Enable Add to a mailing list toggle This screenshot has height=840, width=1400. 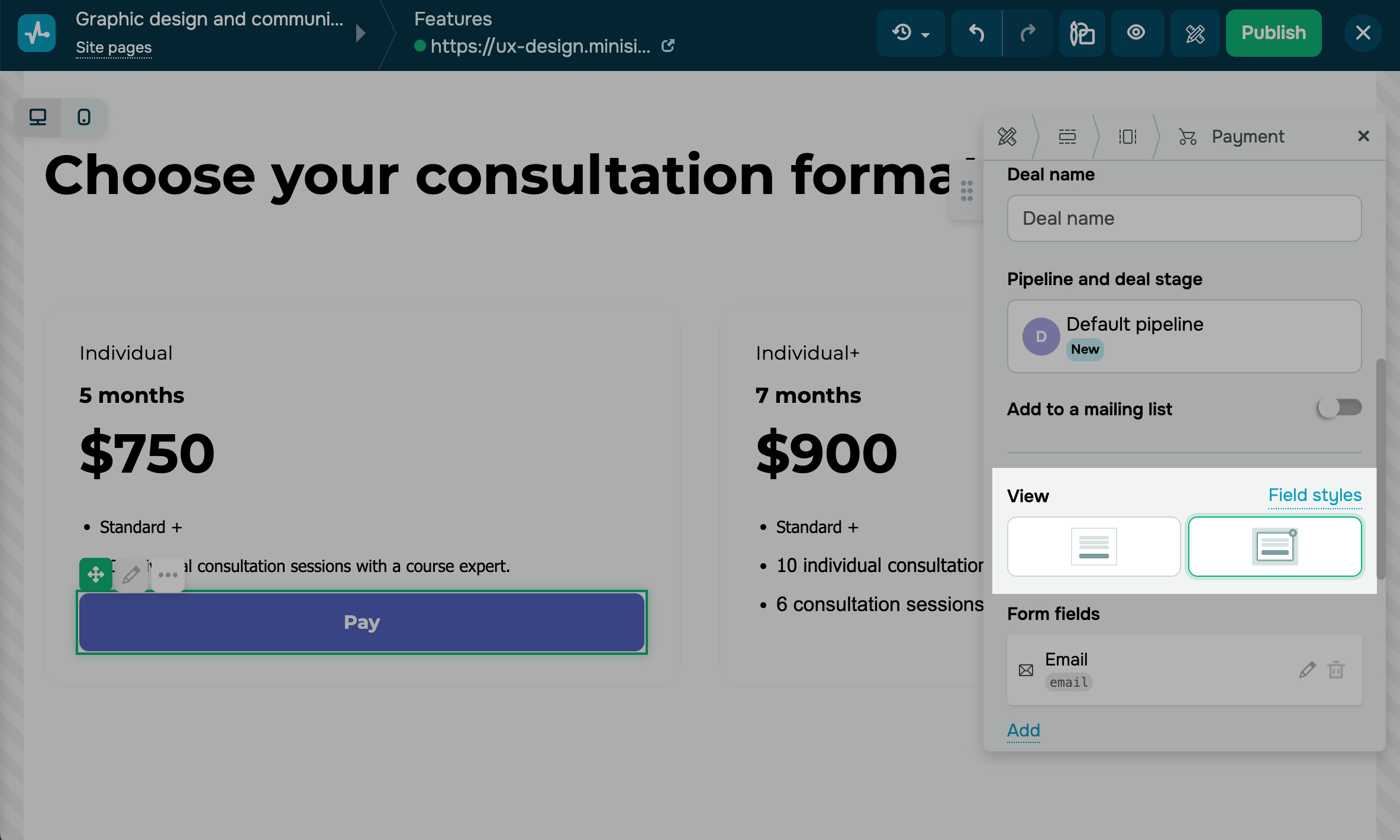[1340, 408]
